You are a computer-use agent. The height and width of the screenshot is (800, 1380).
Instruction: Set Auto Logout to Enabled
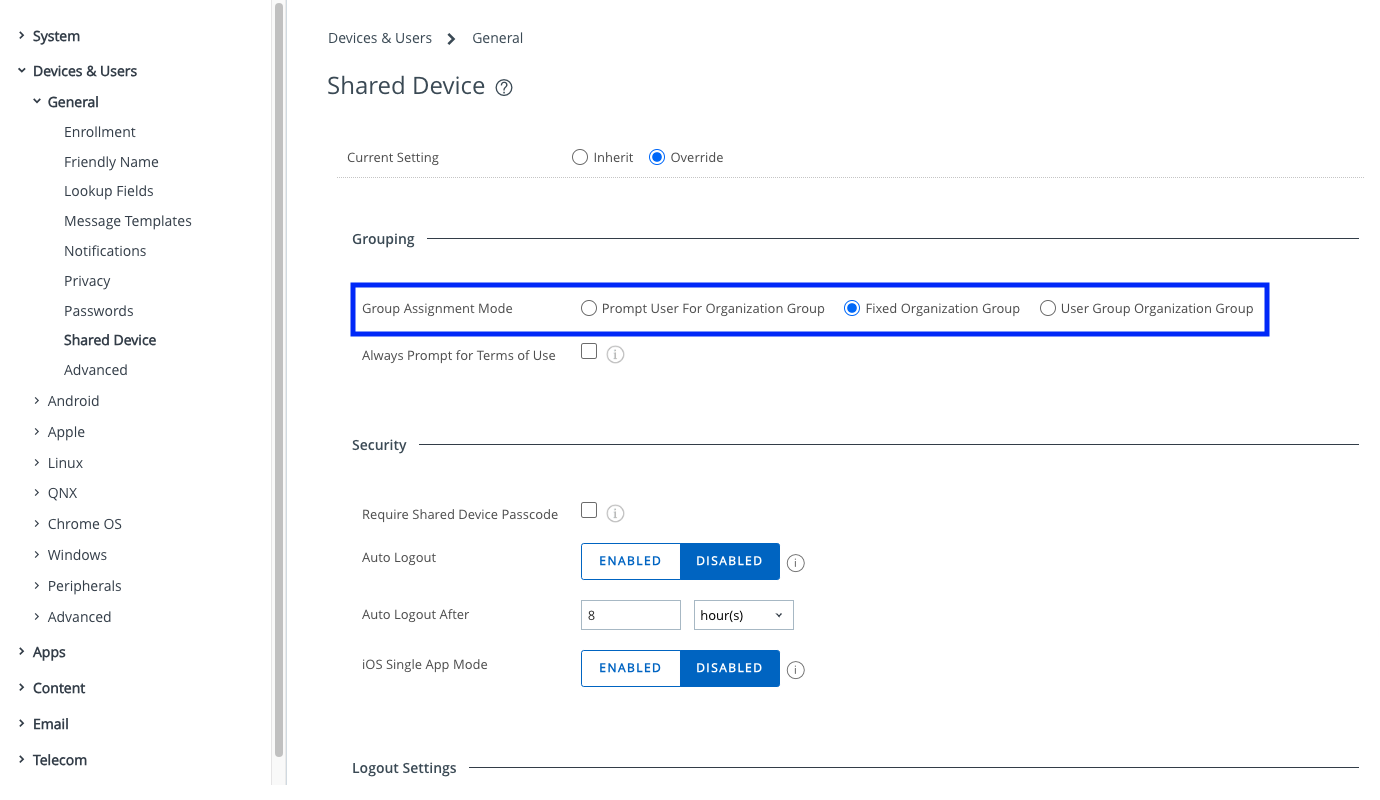pos(630,561)
